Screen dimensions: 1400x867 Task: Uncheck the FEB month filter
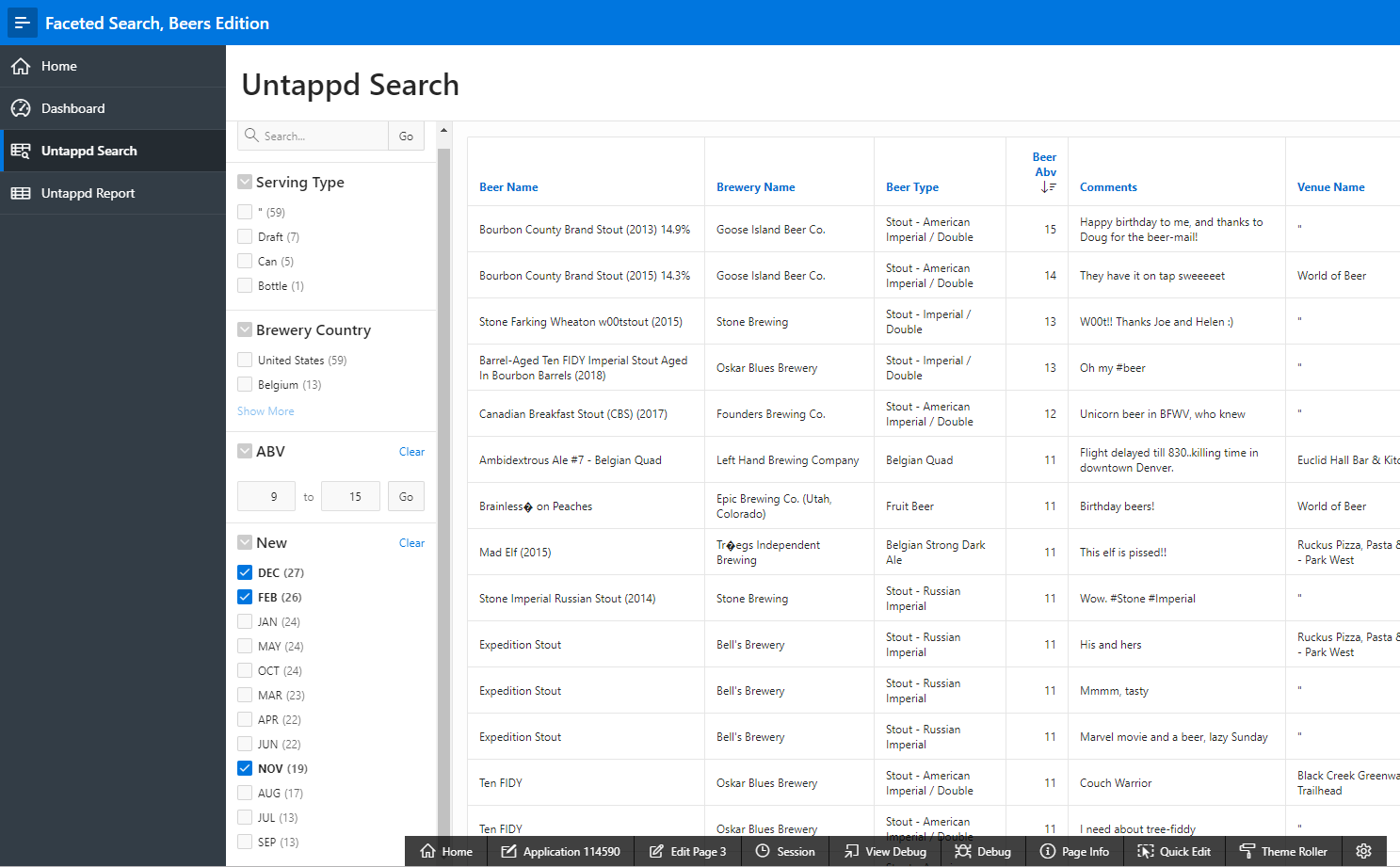tap(245, 597)
